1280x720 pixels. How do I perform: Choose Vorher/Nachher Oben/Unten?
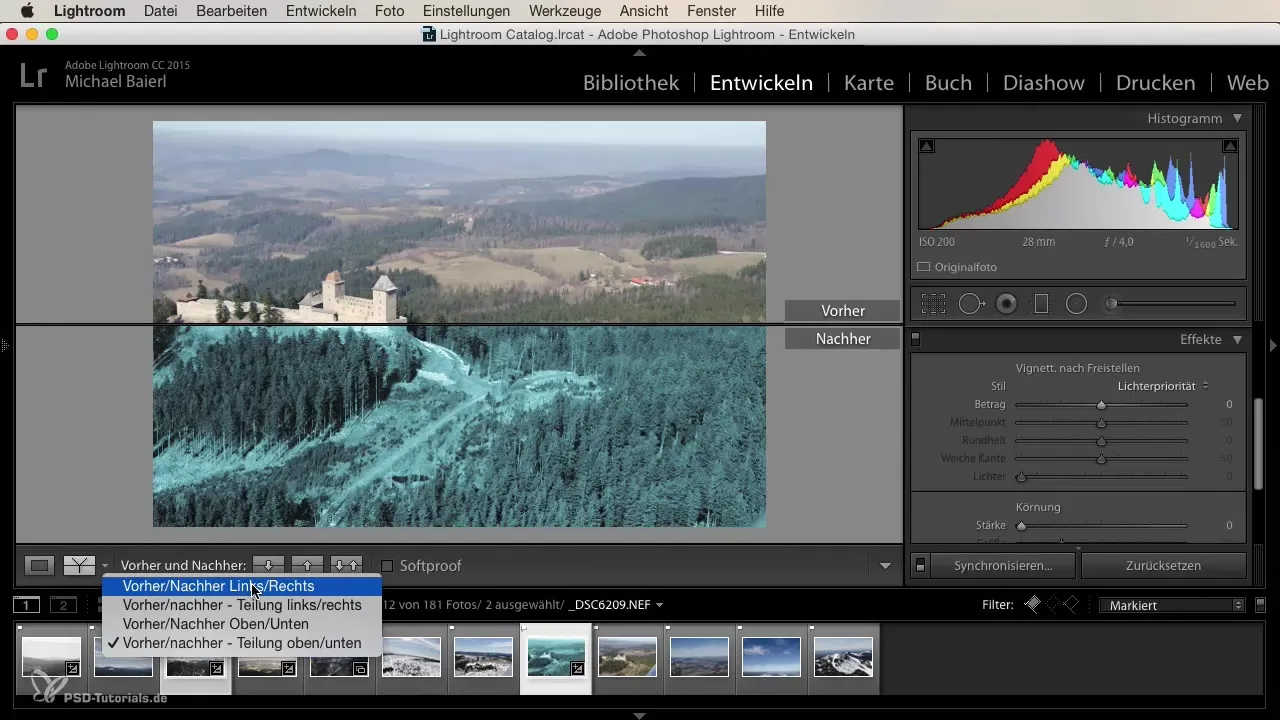point(241,624)
